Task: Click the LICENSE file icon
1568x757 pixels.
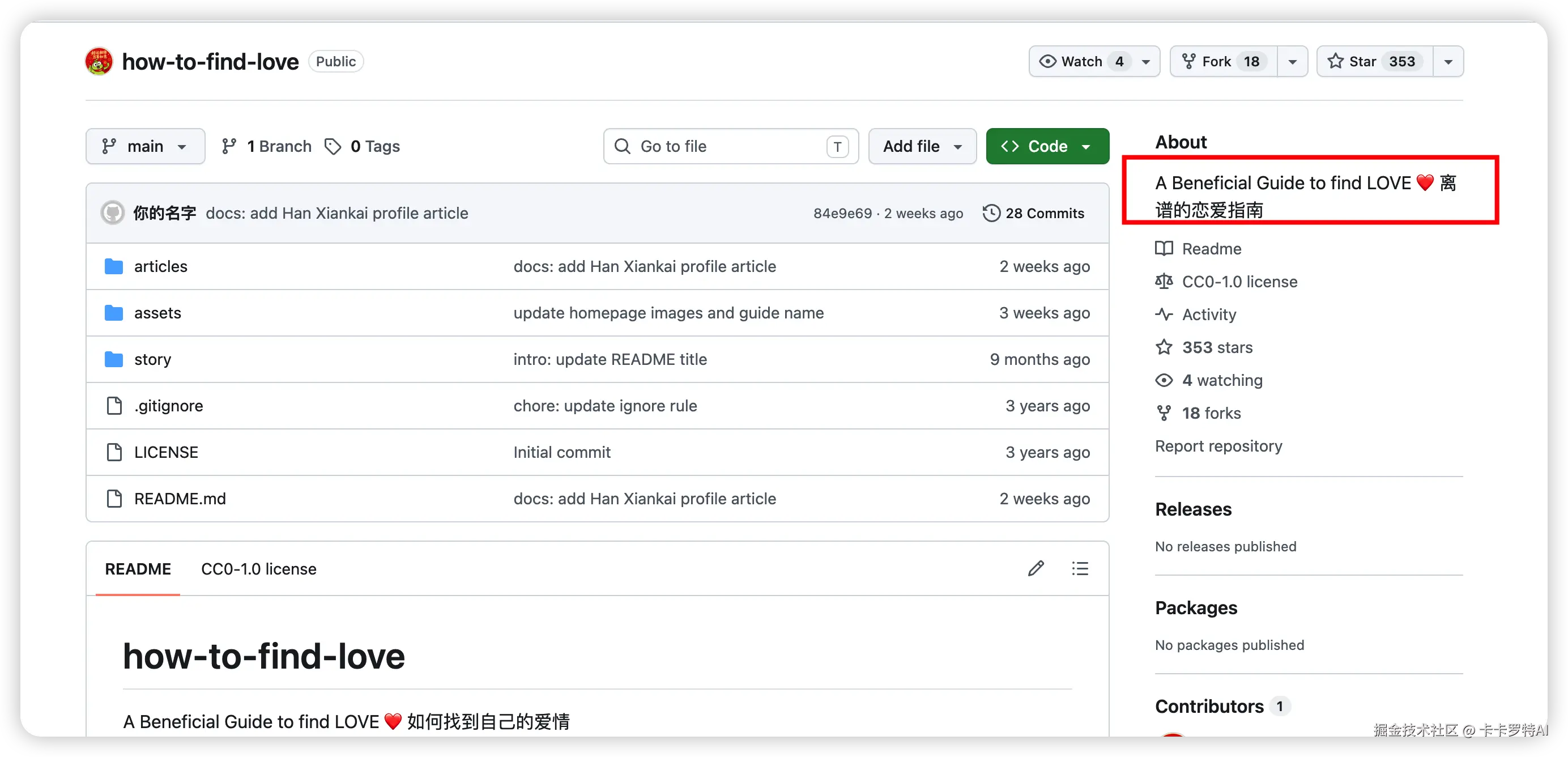Action: (x=114, y=452)
